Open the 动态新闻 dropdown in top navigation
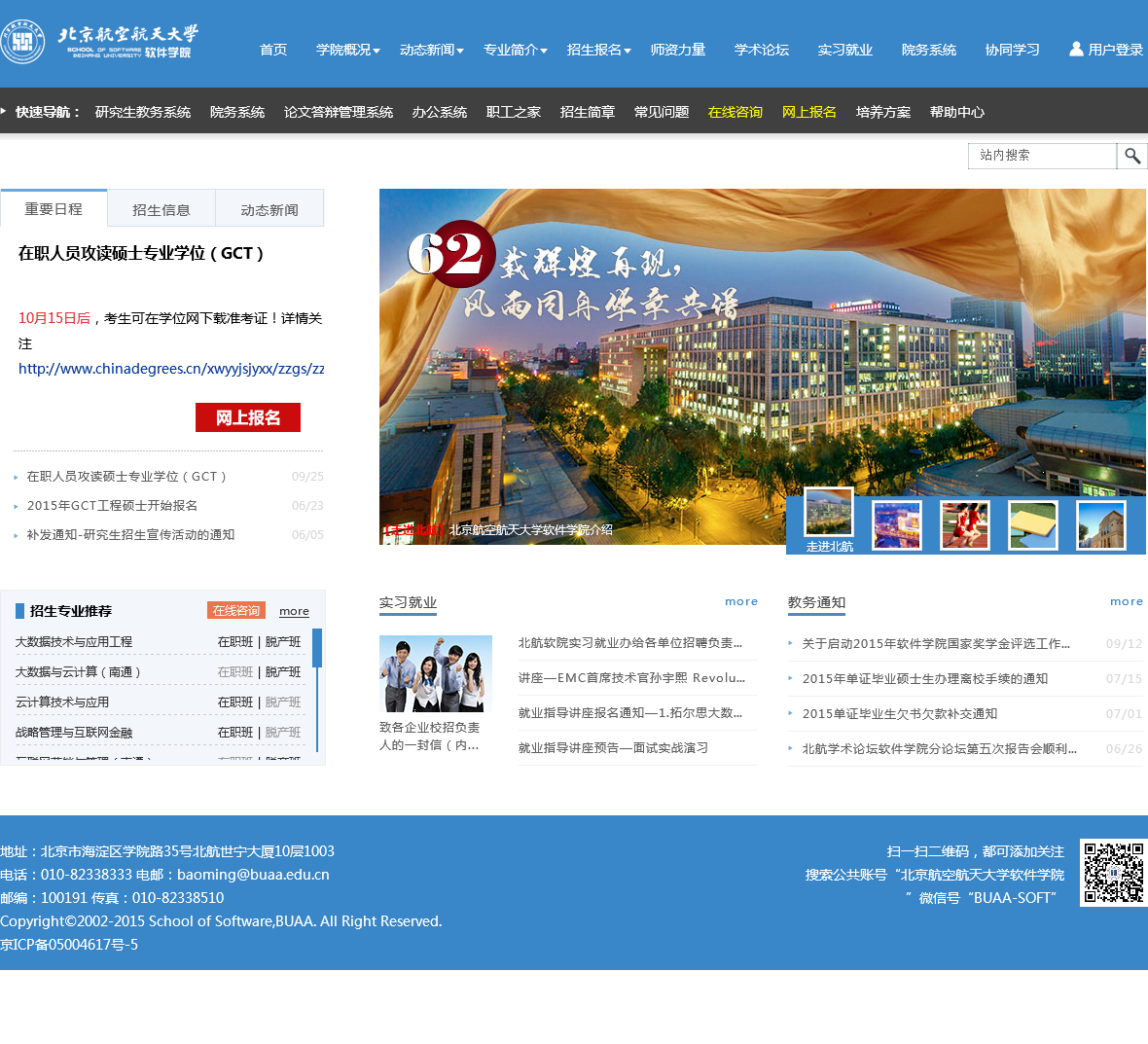Image resolution: width=1148 pixels, height=1044 pixels. pyautogui.click(x=431, y=50)
